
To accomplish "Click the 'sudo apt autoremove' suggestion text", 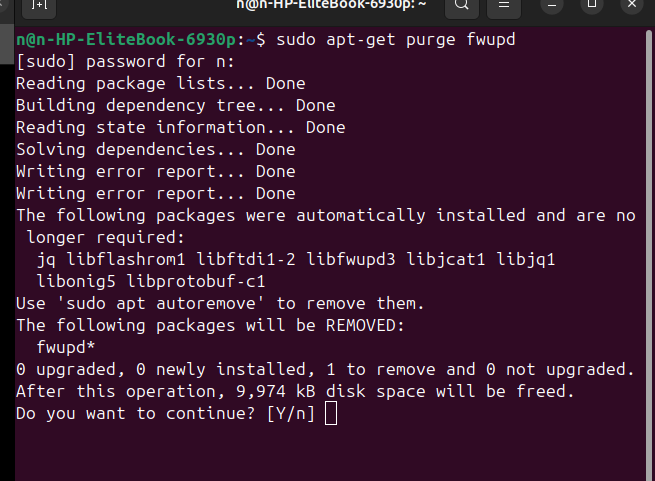I will [x=160, y=303].
